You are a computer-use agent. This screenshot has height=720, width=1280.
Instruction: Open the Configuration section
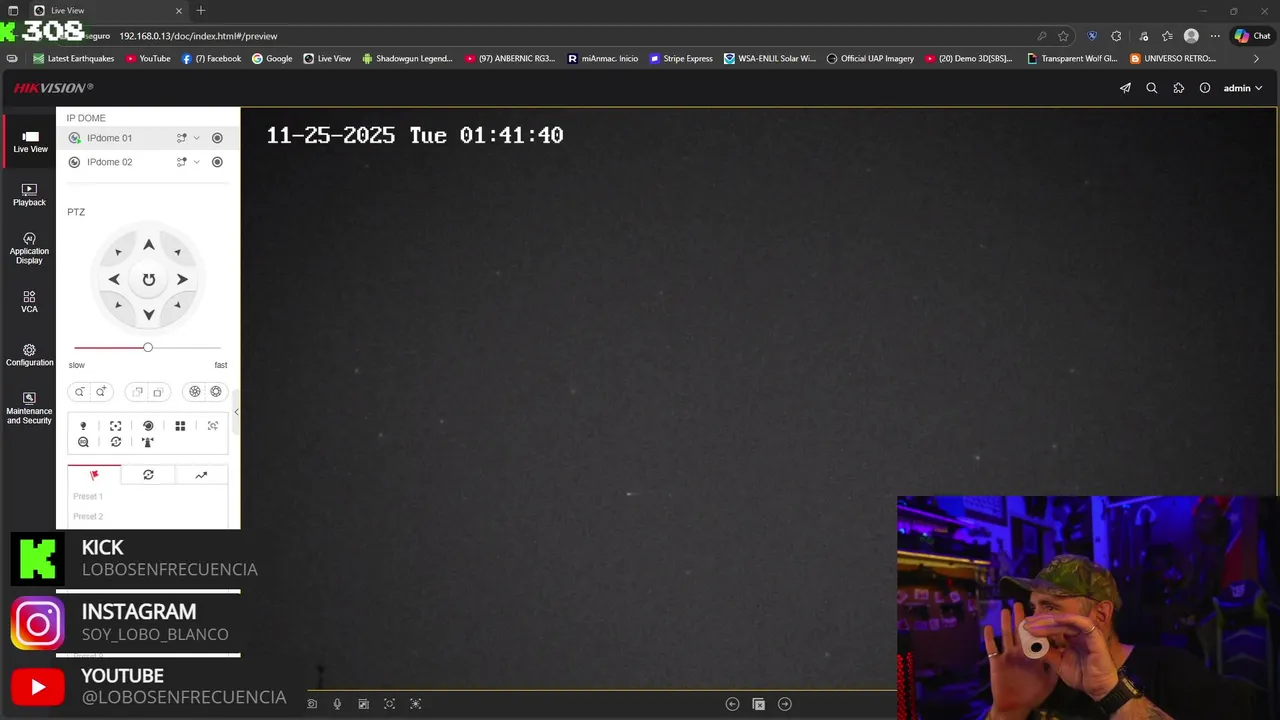coord(29,355)
